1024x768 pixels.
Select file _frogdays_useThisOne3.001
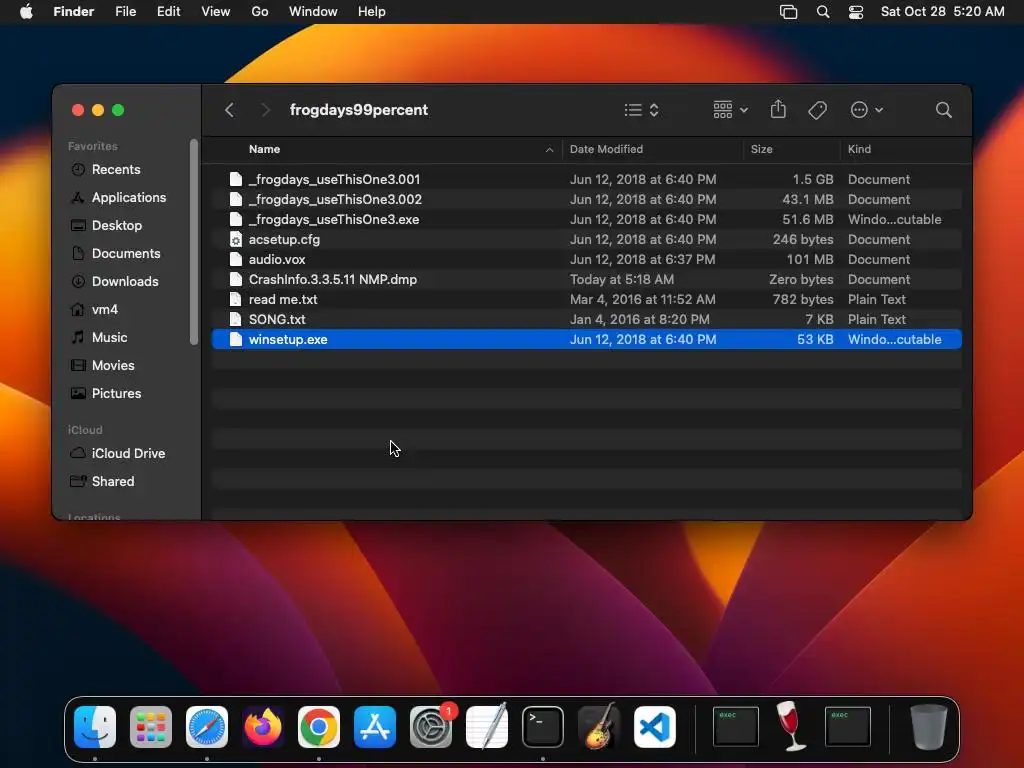point(586,179)
